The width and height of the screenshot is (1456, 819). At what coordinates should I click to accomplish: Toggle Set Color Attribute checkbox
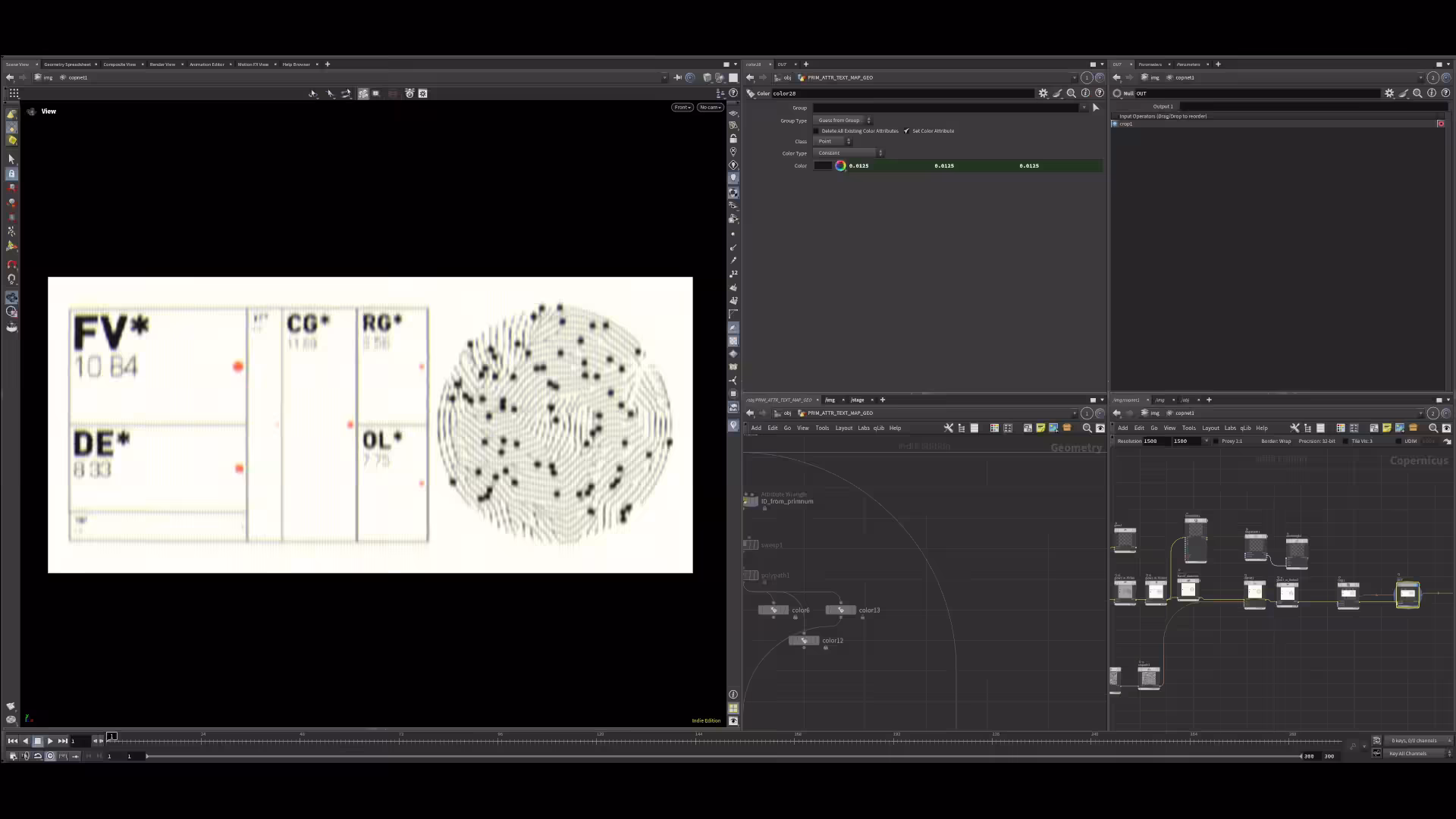(x=906, y=130)
